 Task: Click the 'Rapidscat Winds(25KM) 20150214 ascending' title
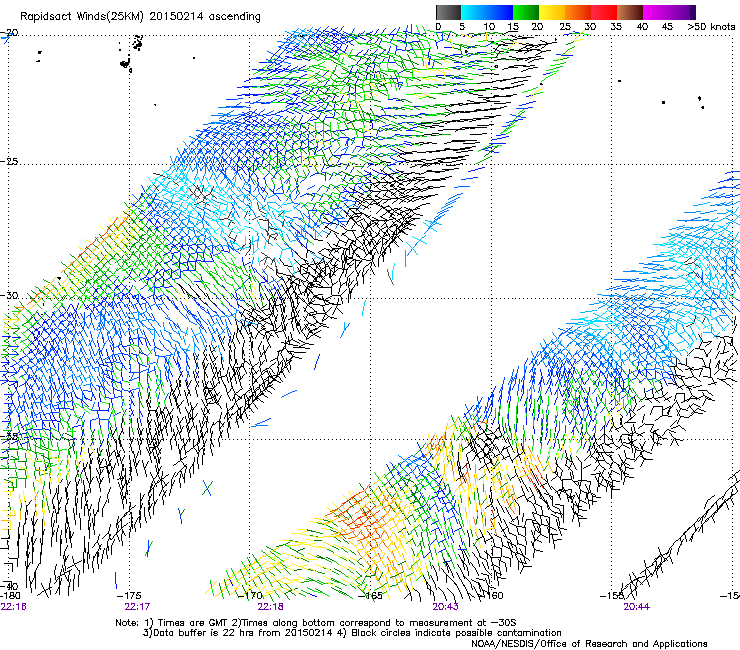140,17
